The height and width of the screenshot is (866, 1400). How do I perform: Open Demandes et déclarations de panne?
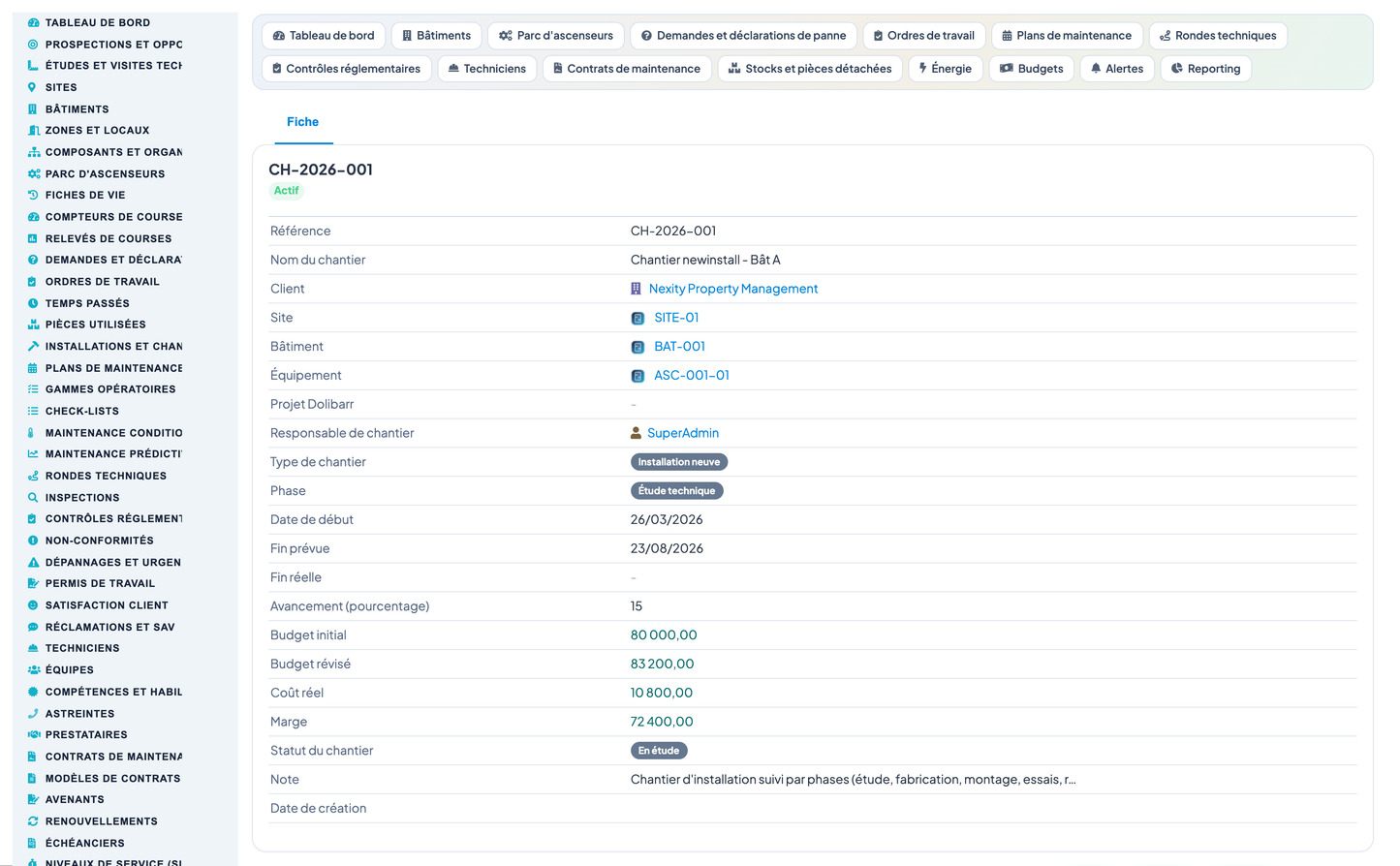point(744,36)
